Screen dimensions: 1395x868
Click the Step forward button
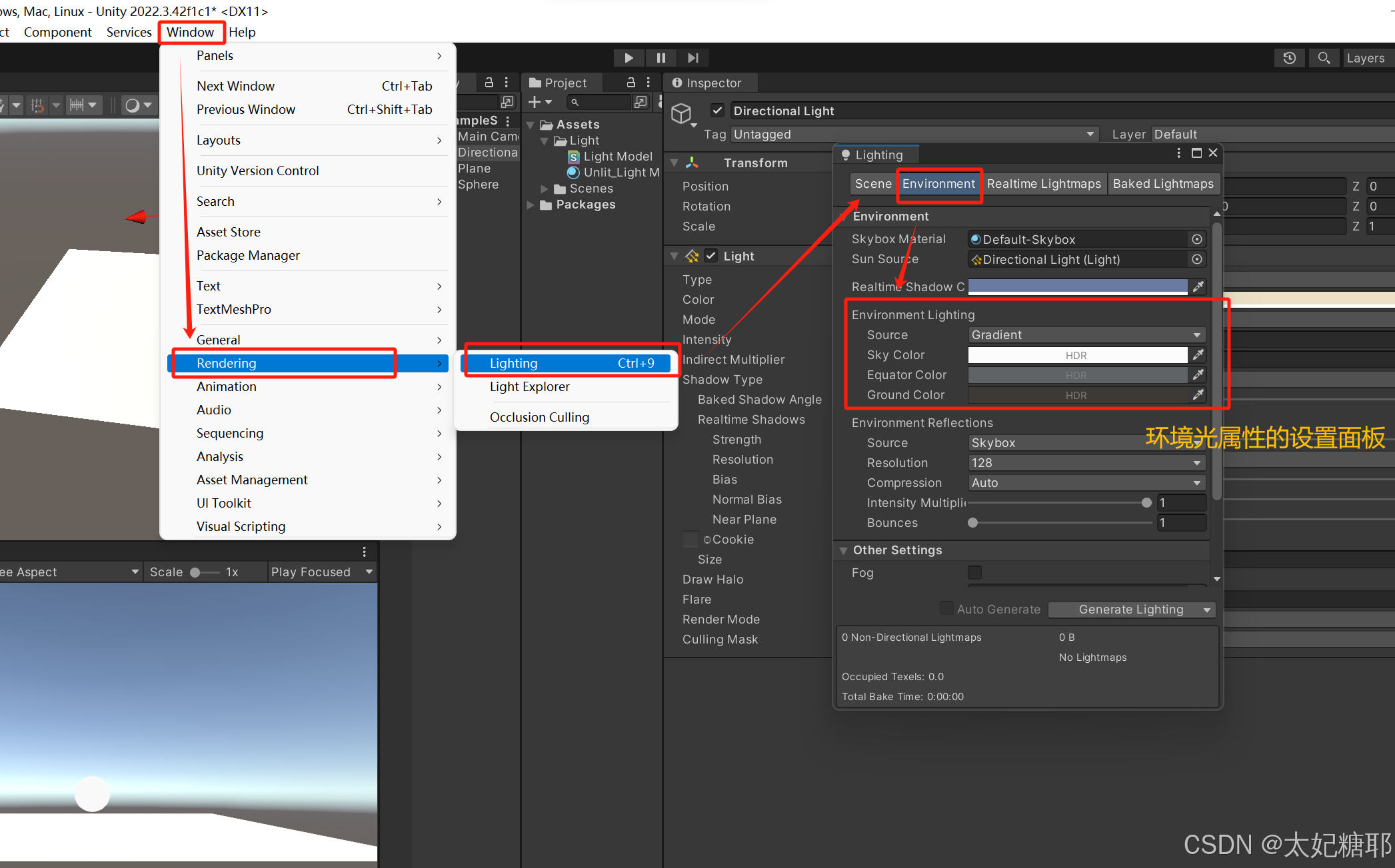coord(693,58)
